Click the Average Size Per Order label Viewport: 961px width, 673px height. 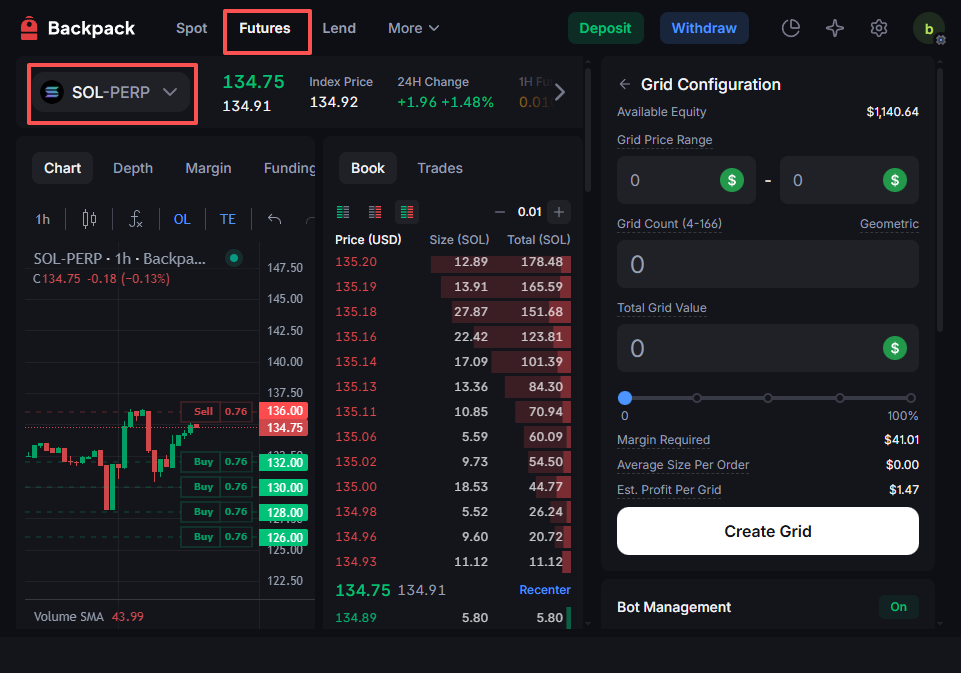click(683, 465)
